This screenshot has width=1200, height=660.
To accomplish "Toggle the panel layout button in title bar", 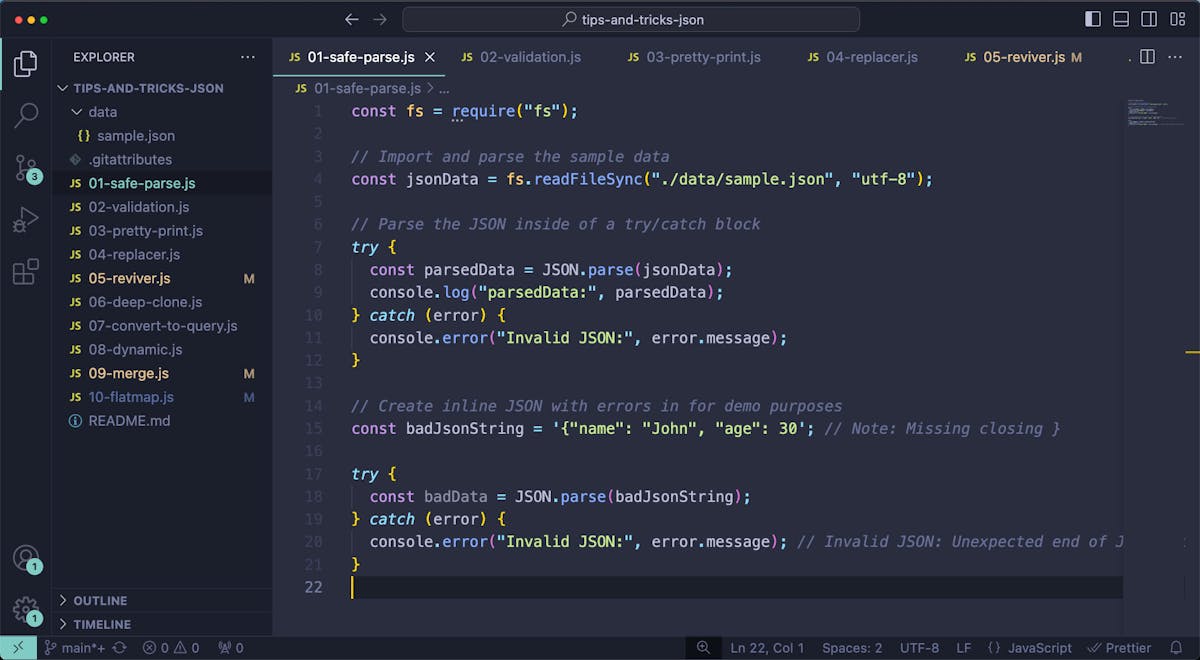I will [x=1120, y=17].
